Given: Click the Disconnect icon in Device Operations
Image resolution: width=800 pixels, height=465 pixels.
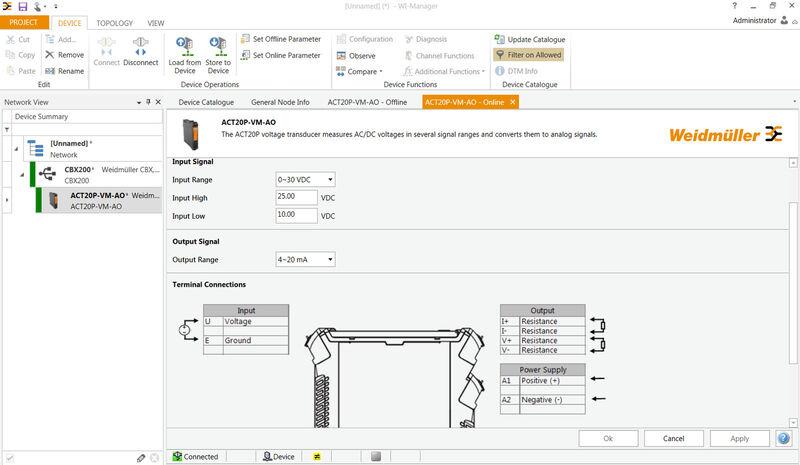Looking at the screenshot, I should (x=140, y=47).
